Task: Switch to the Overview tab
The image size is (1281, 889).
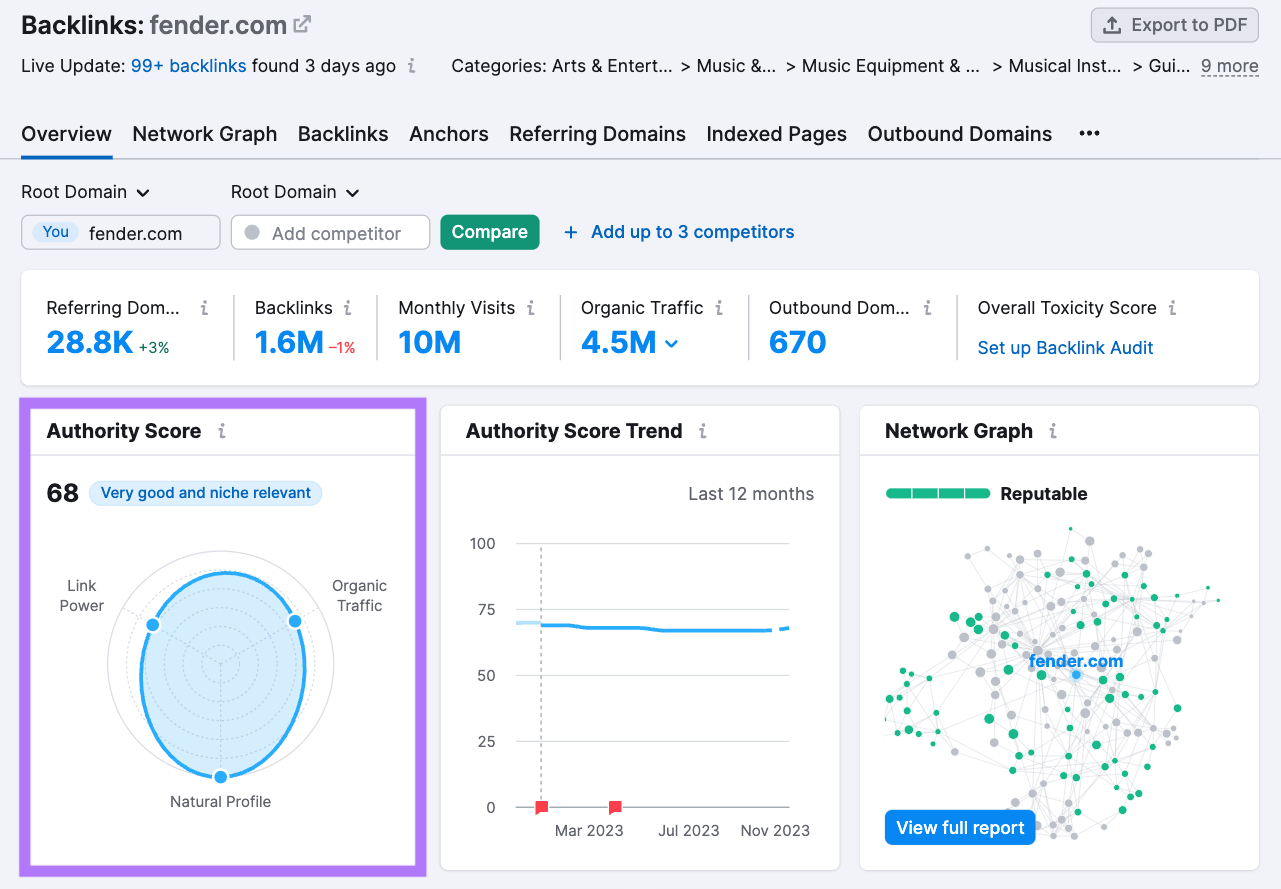Action: tap(67, 134)
